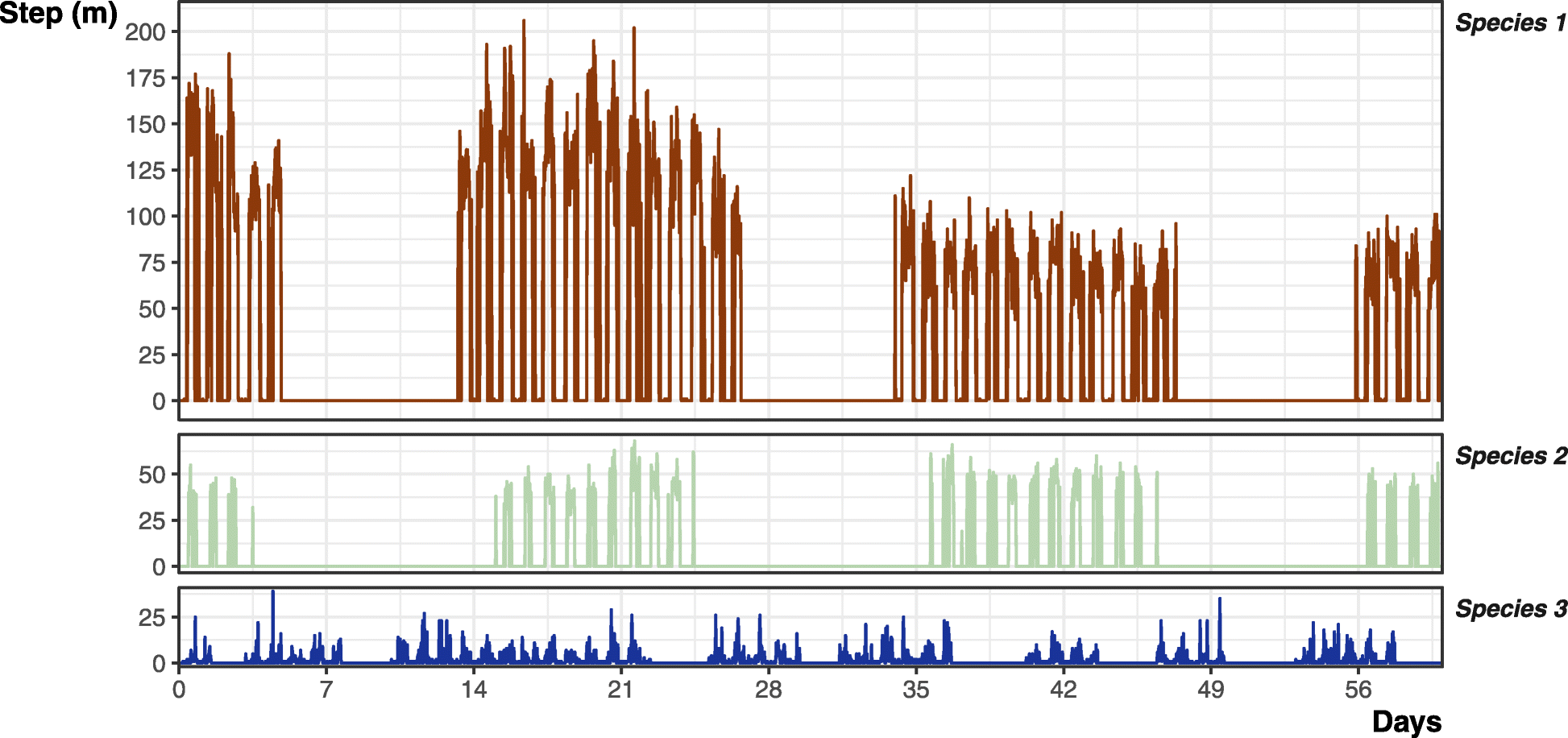Click the 125 tick label
Image resolution: width=1568 pixels, height=738 pixels.
pos(146,171)
